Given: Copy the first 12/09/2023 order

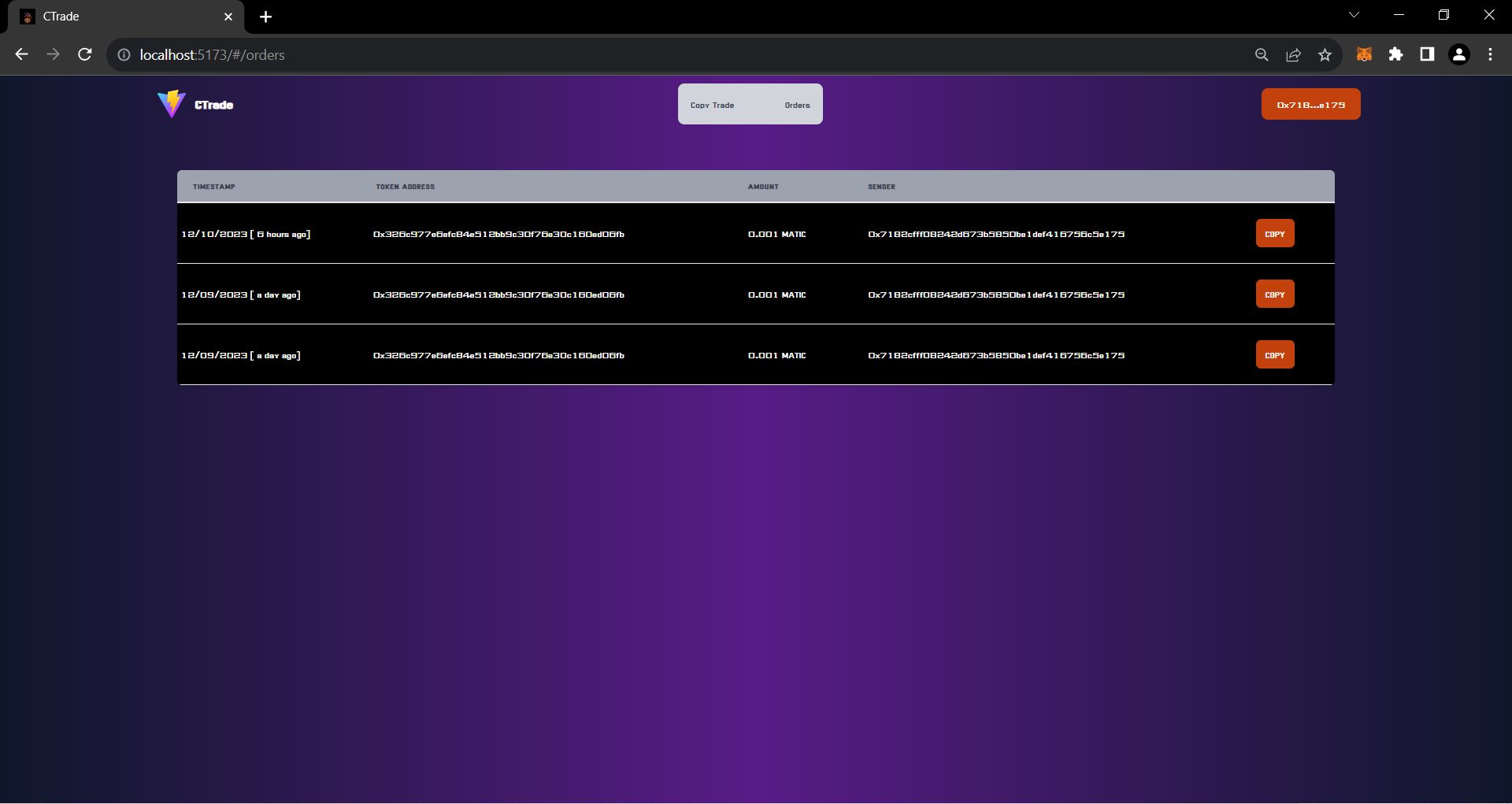Looking at the screenshot, I should pyautogui.click(x=1275, y=294).
